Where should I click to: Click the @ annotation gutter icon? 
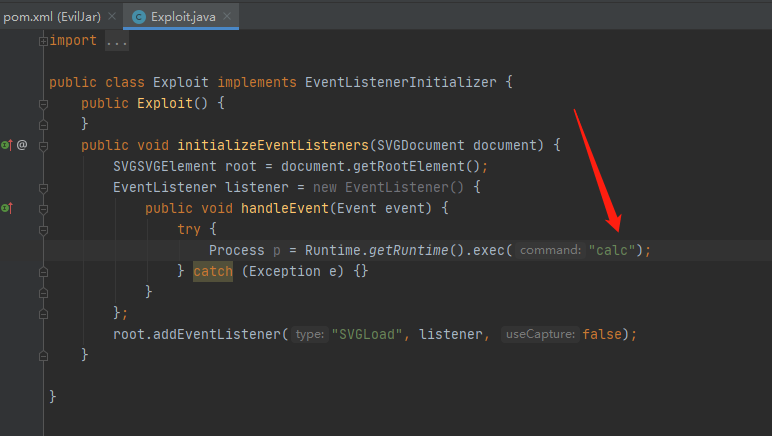[x=22, y=145]
